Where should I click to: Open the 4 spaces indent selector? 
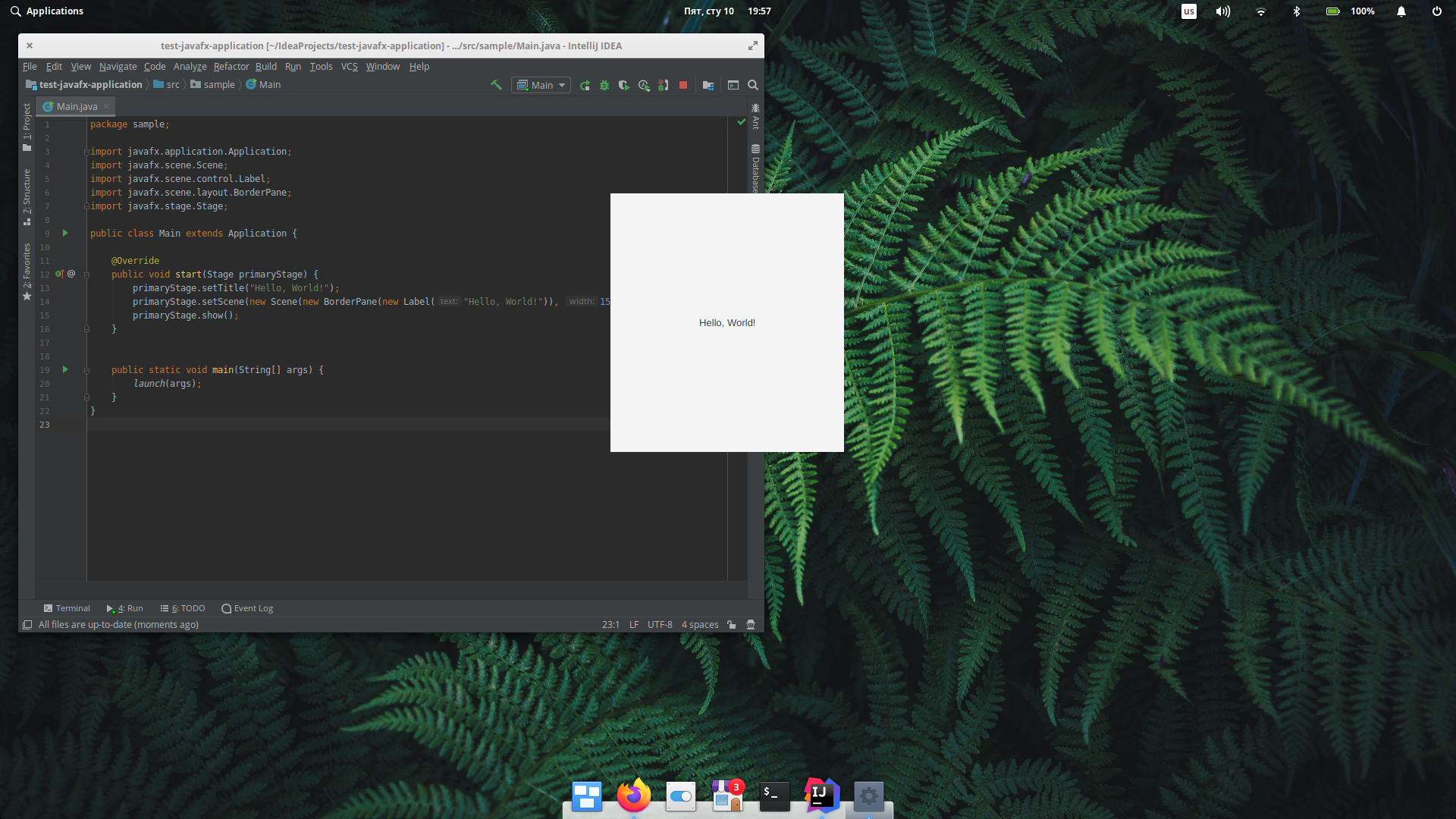[x=700, y=625]
